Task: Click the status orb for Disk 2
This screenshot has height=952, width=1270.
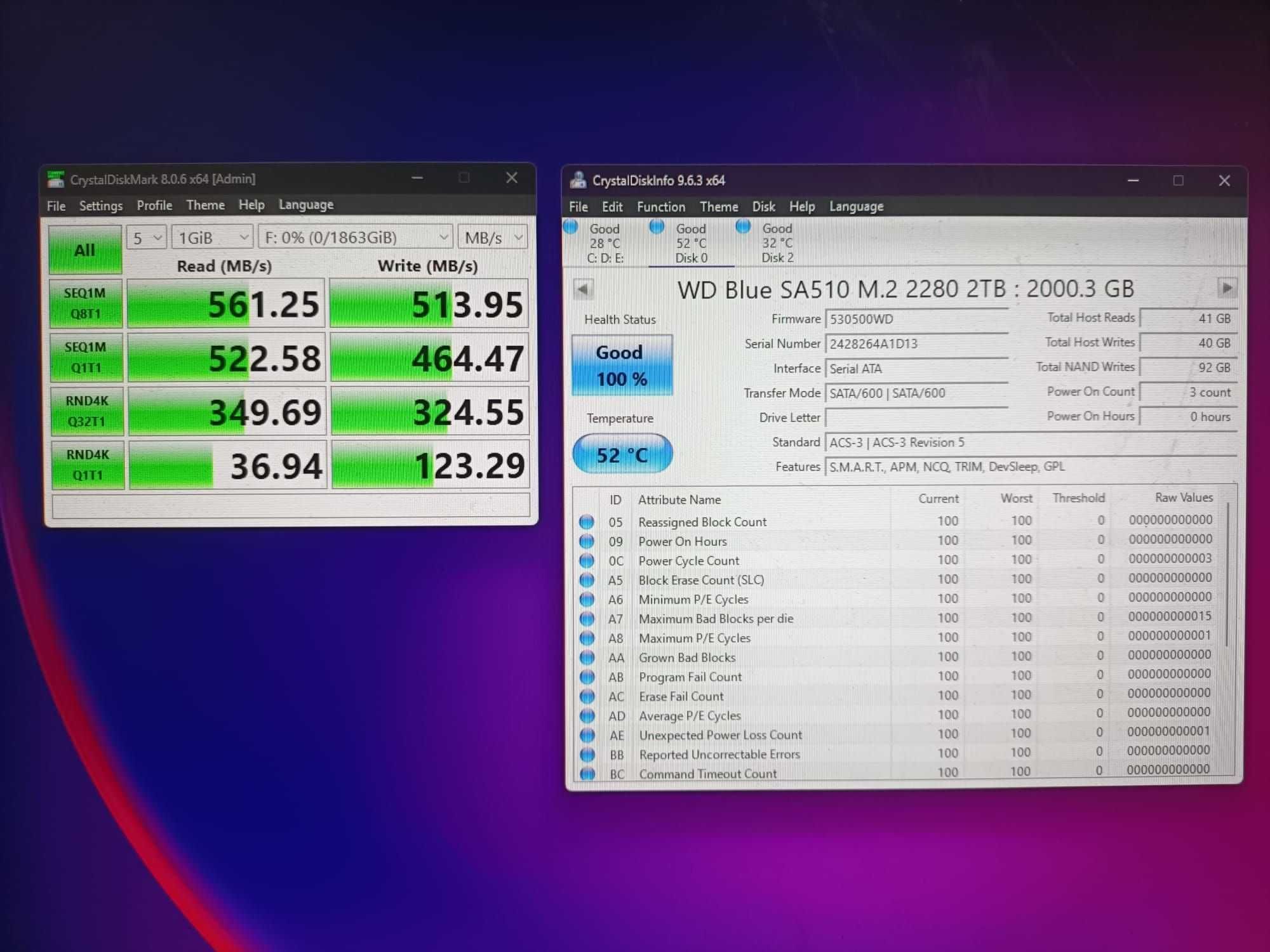Action: coord(743,226)
